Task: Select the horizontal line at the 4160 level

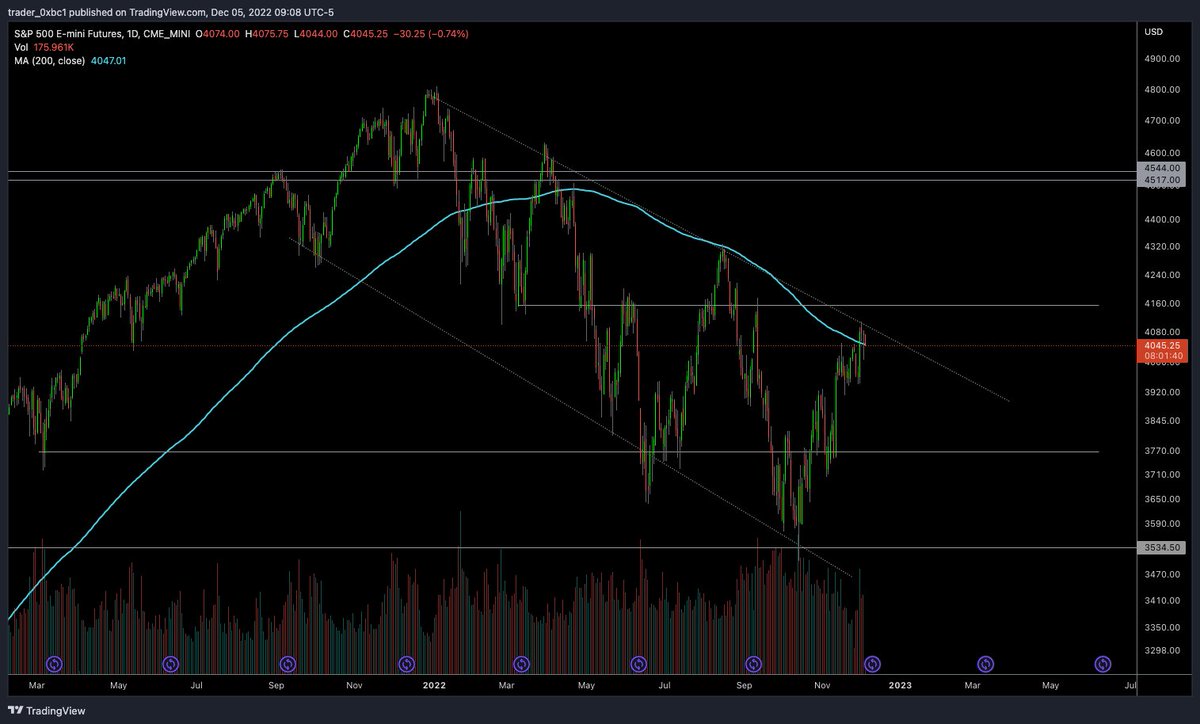Action: click(808, 305)
